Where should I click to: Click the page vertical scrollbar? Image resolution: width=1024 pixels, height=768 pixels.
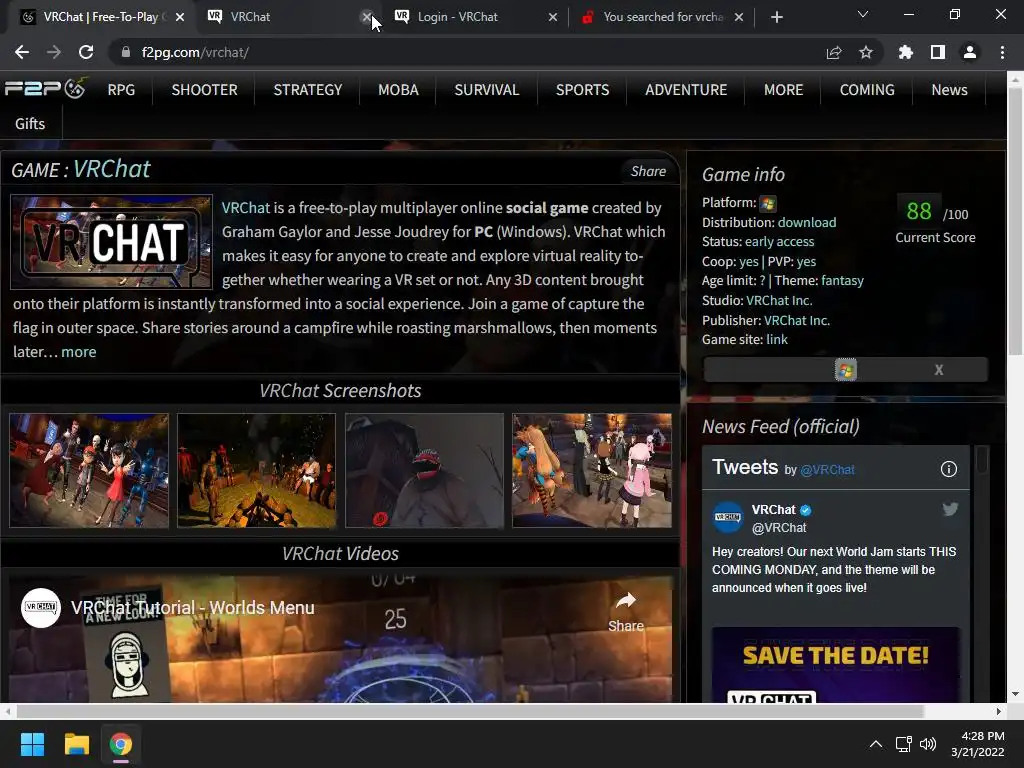1015,222
